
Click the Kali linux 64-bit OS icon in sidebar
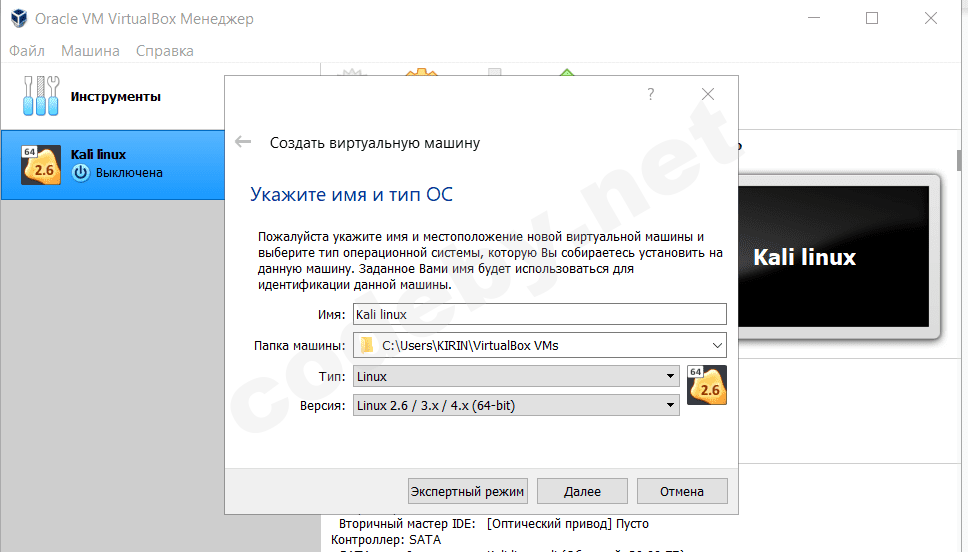pyautogui.click(x=41, y=165)
